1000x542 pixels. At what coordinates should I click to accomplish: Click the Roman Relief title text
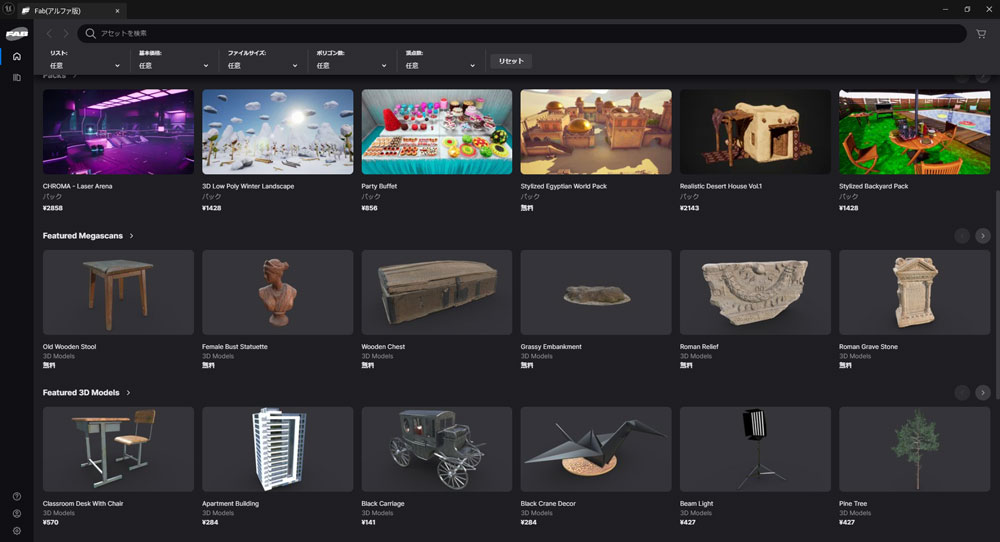pos(699,347)
